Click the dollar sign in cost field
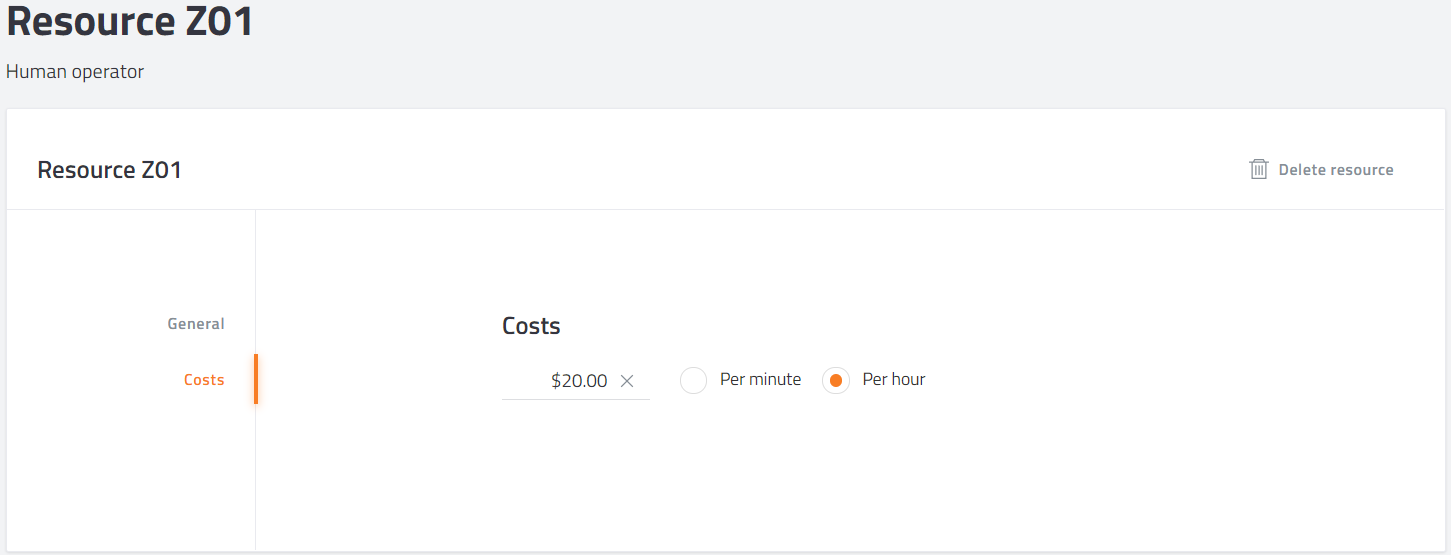1451x555 pixels. 556,381
